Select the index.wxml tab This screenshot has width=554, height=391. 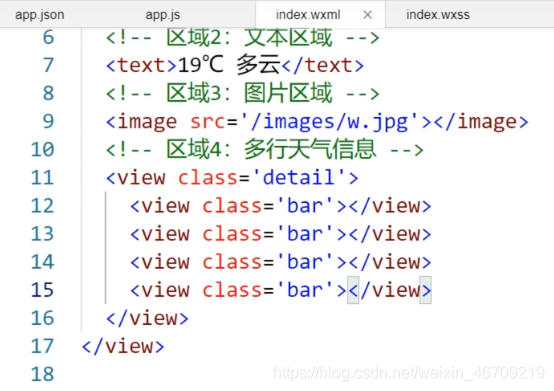pyautogui.click(x=308, y=15)
